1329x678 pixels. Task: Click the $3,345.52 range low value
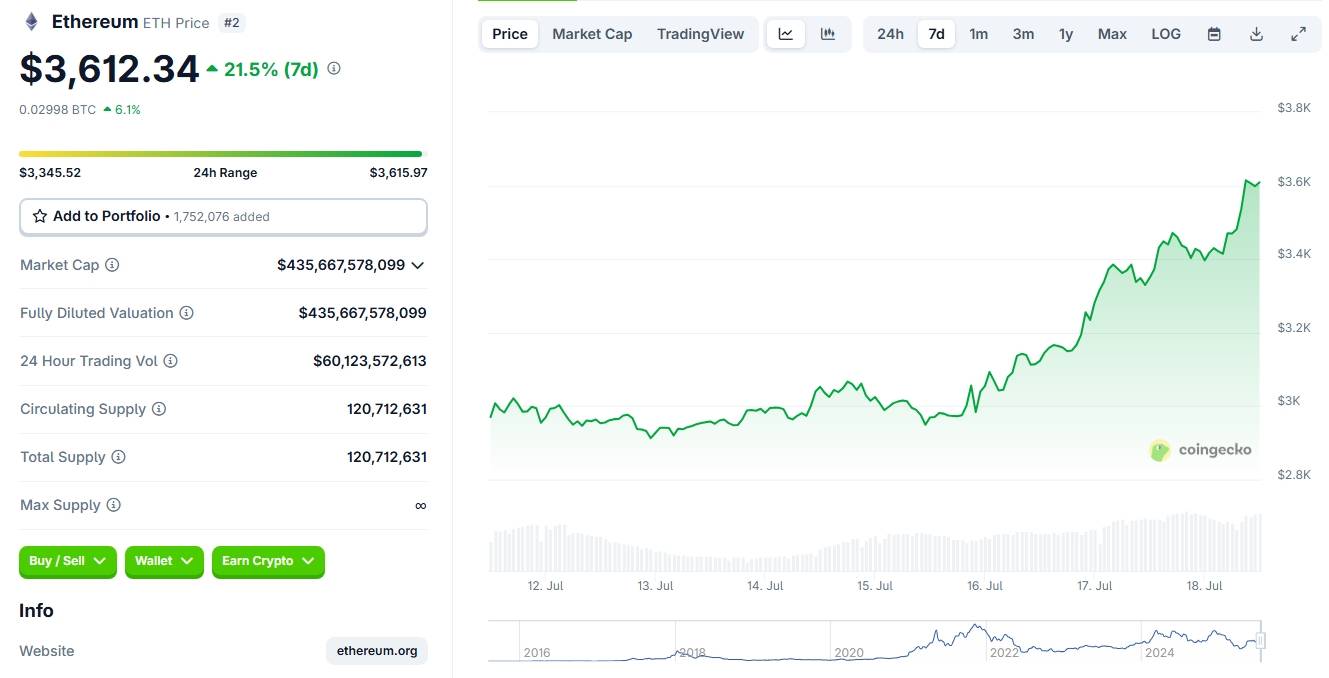(x=50, y=173)
